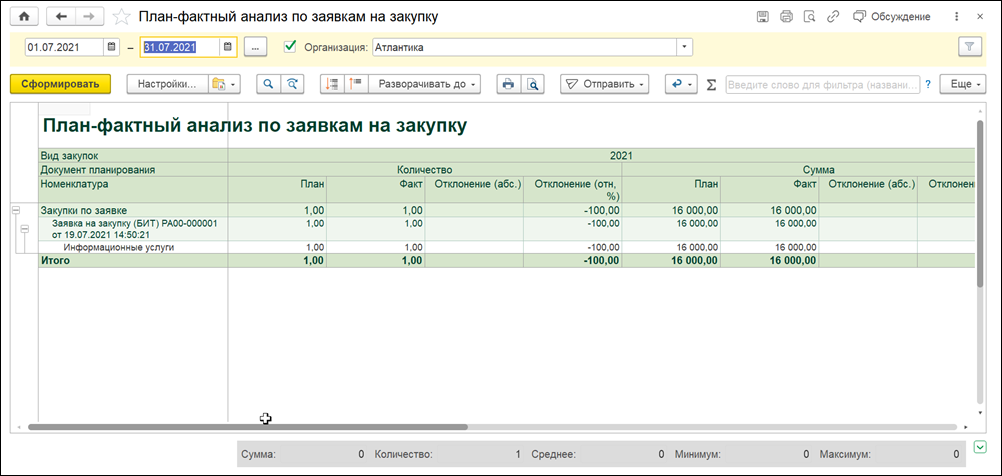The height and width of the screenshot is (476, 1002).
Task: Open the Еще menu
Action: click(x=964, y=84)
